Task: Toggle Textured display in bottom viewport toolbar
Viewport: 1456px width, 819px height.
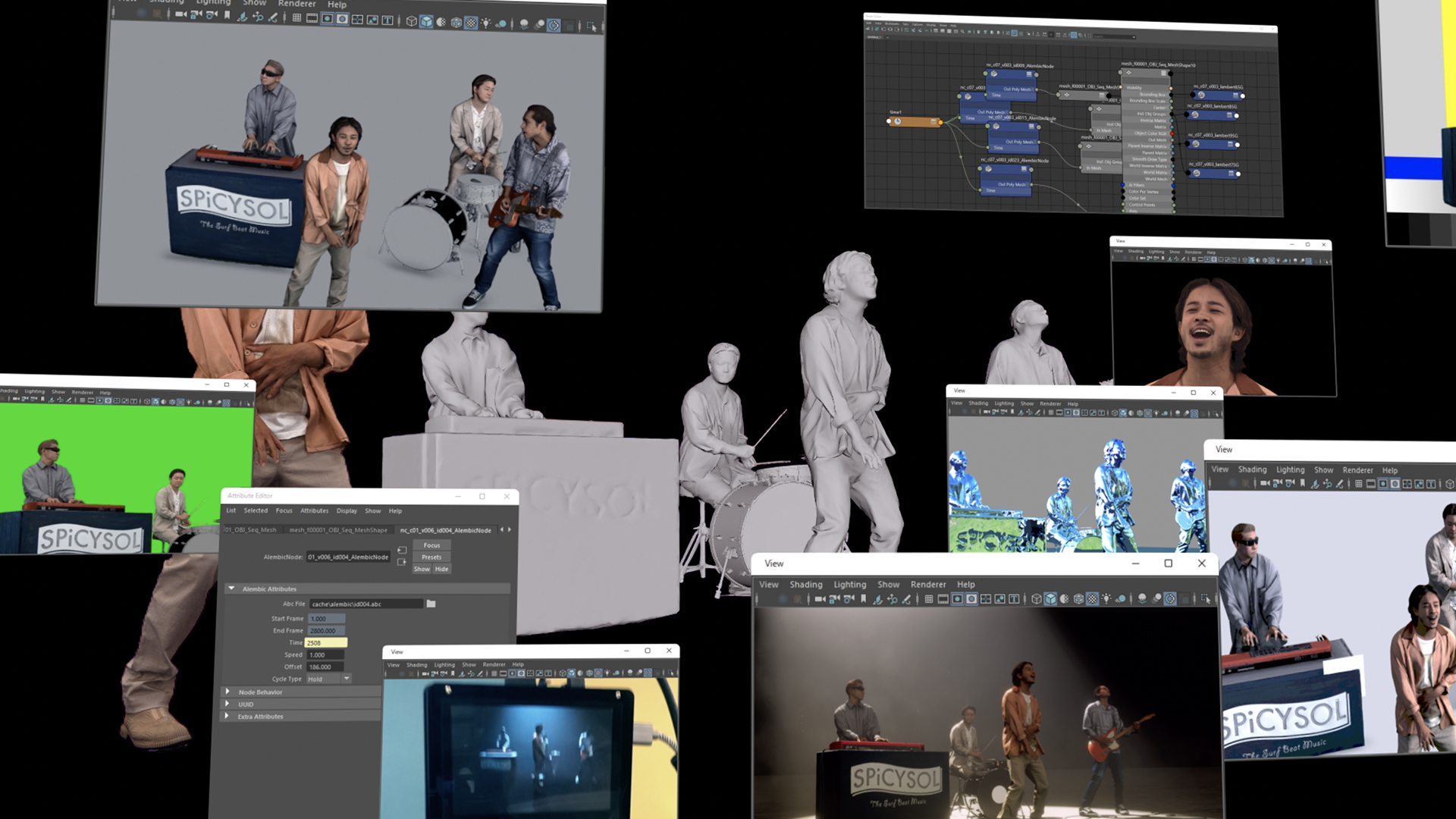Action: click(1092, 599)
